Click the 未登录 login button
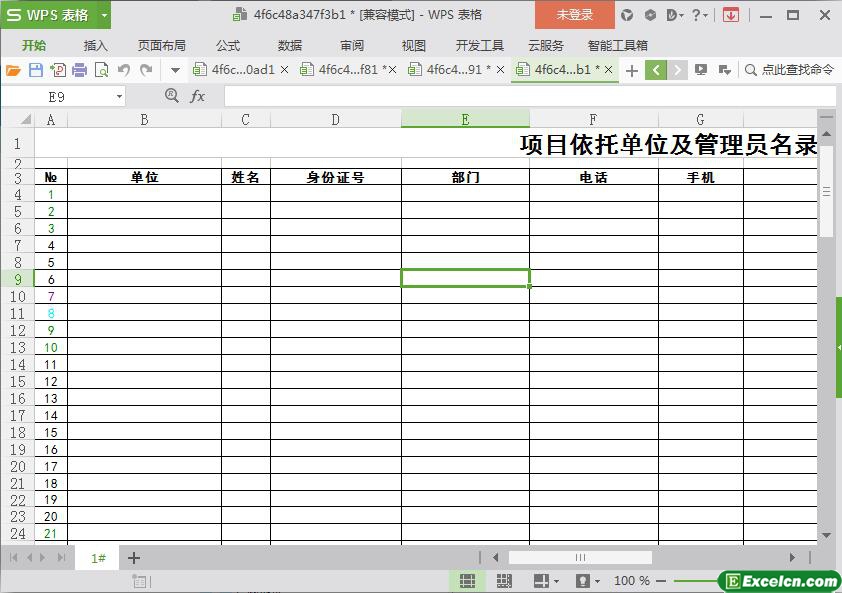The width and height of the screenshot is (842, 593). tap(575, 15)
